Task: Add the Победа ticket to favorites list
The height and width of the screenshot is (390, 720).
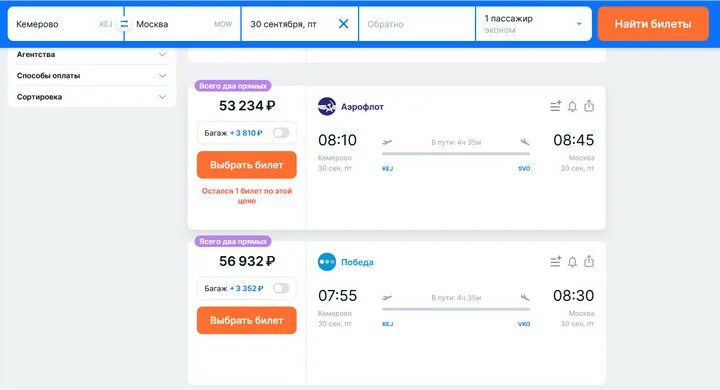Action: coord(556,261)
